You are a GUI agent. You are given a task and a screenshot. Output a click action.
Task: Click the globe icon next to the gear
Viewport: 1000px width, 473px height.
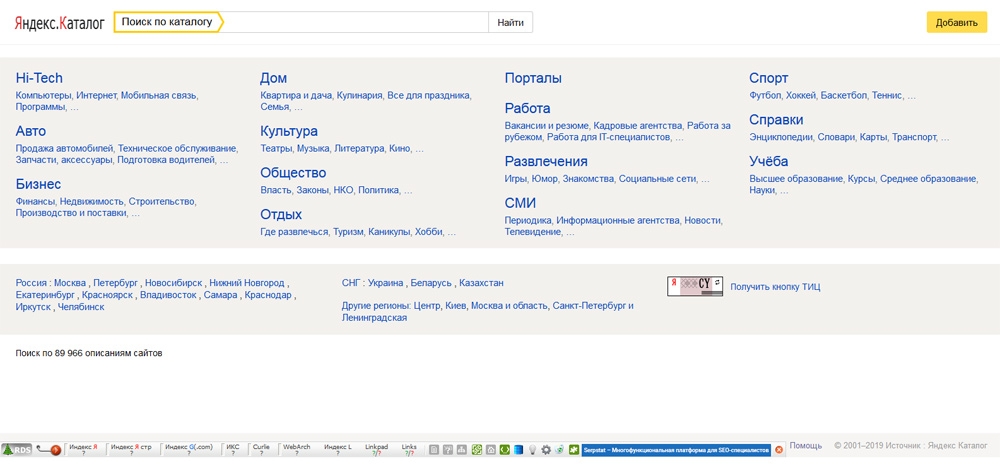[559, 449]
